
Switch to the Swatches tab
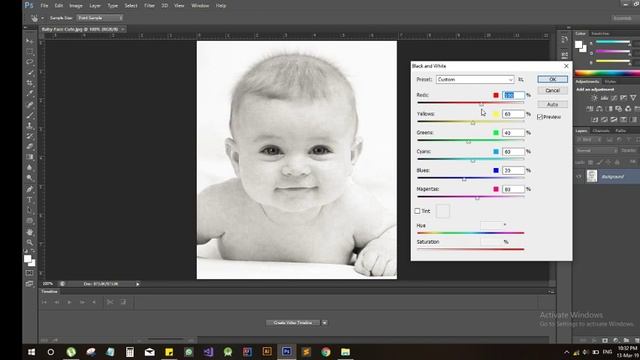600,33
